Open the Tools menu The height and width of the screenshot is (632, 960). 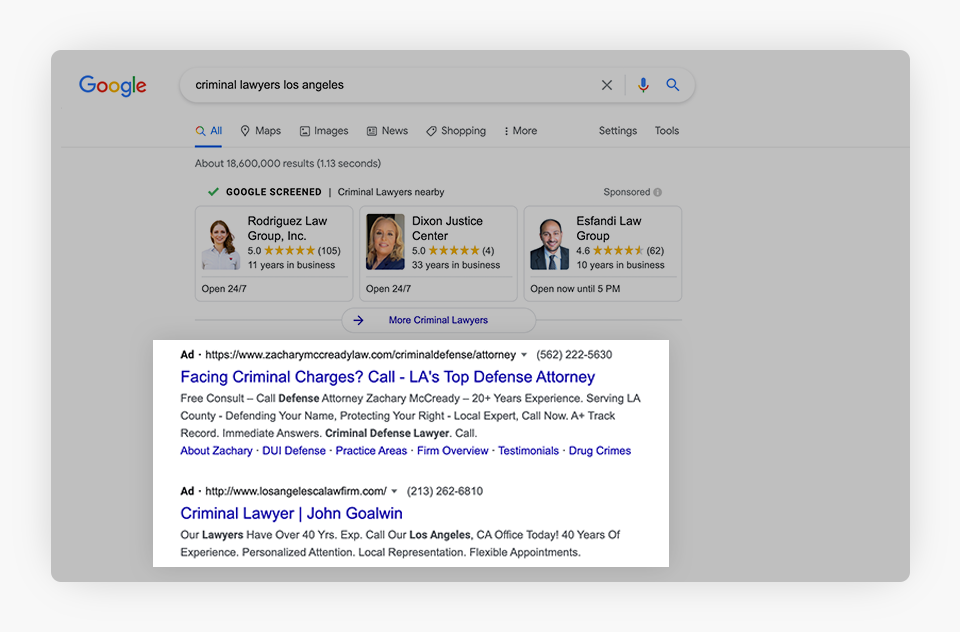667,131
